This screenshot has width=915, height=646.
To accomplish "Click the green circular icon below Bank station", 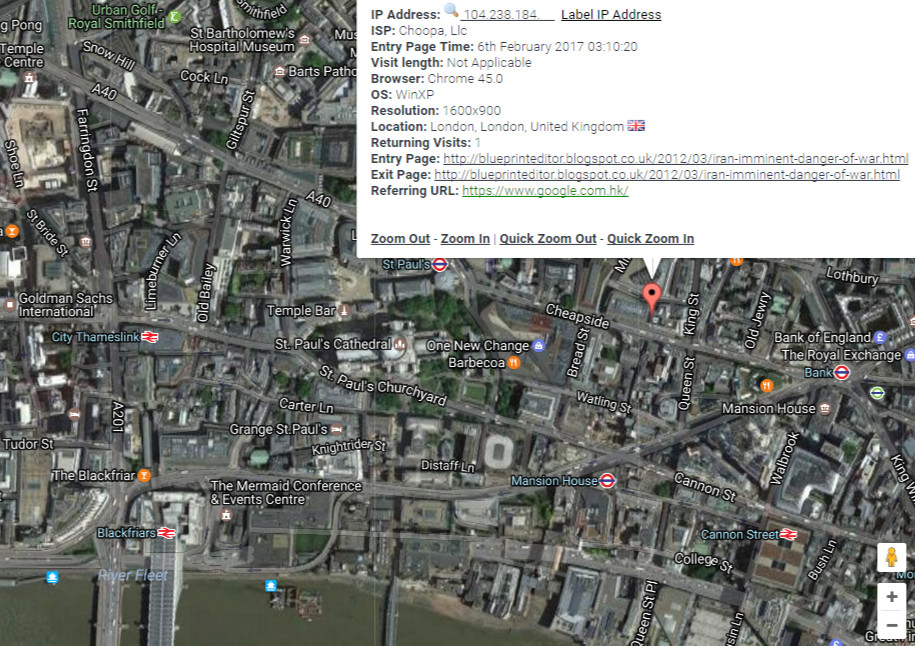I will click(x=877, y=393).
